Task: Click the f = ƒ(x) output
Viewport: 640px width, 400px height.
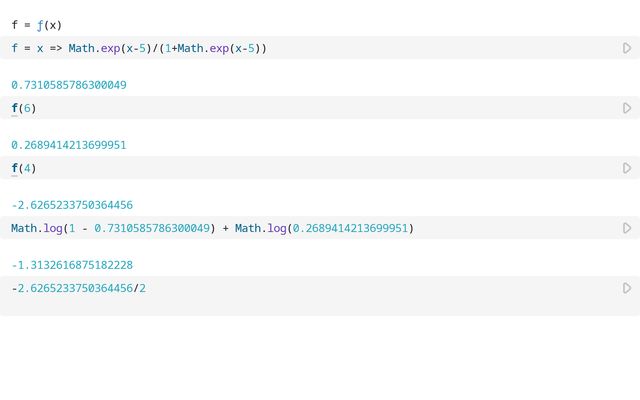Action: point(36,25)
